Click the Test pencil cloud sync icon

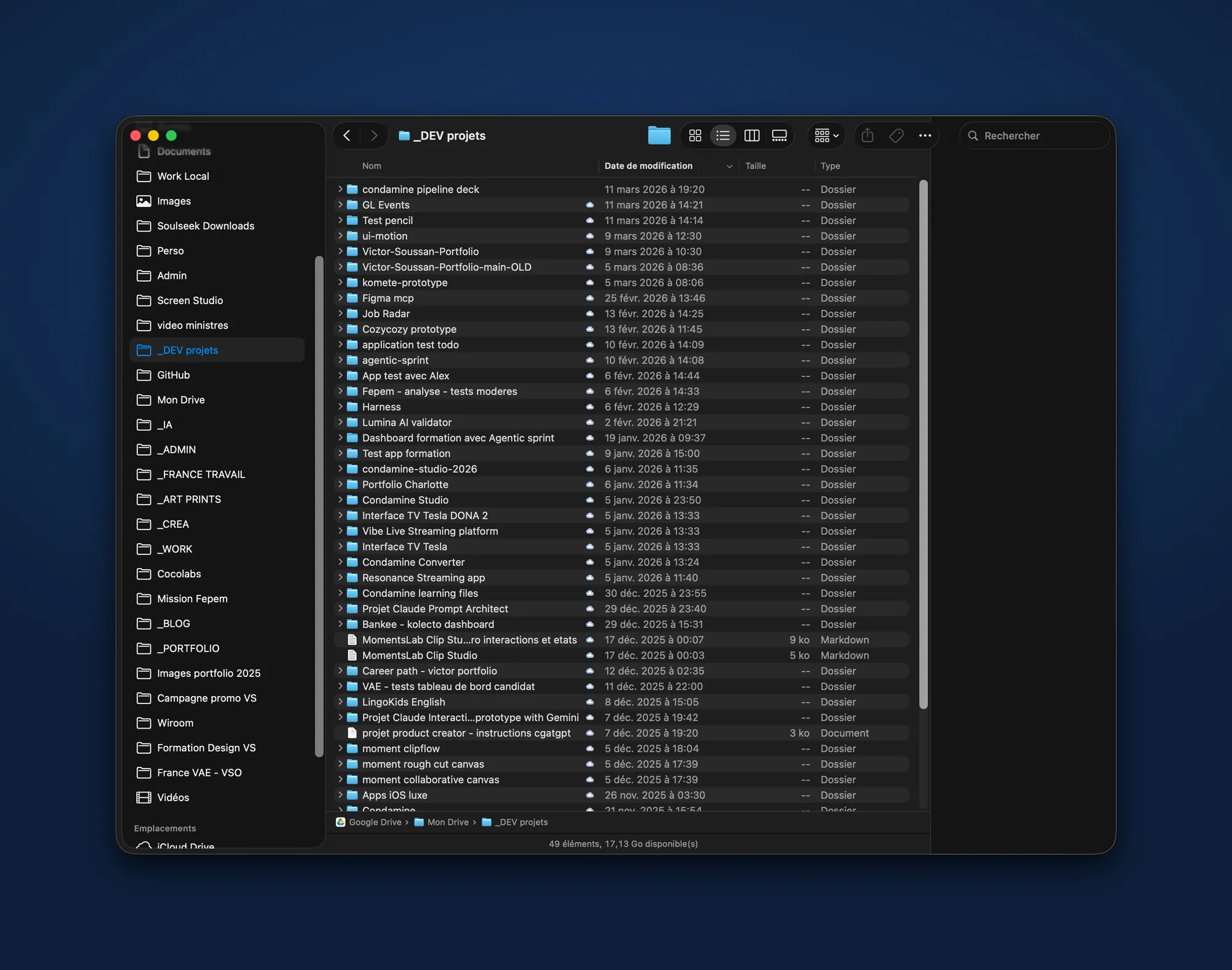590,220
